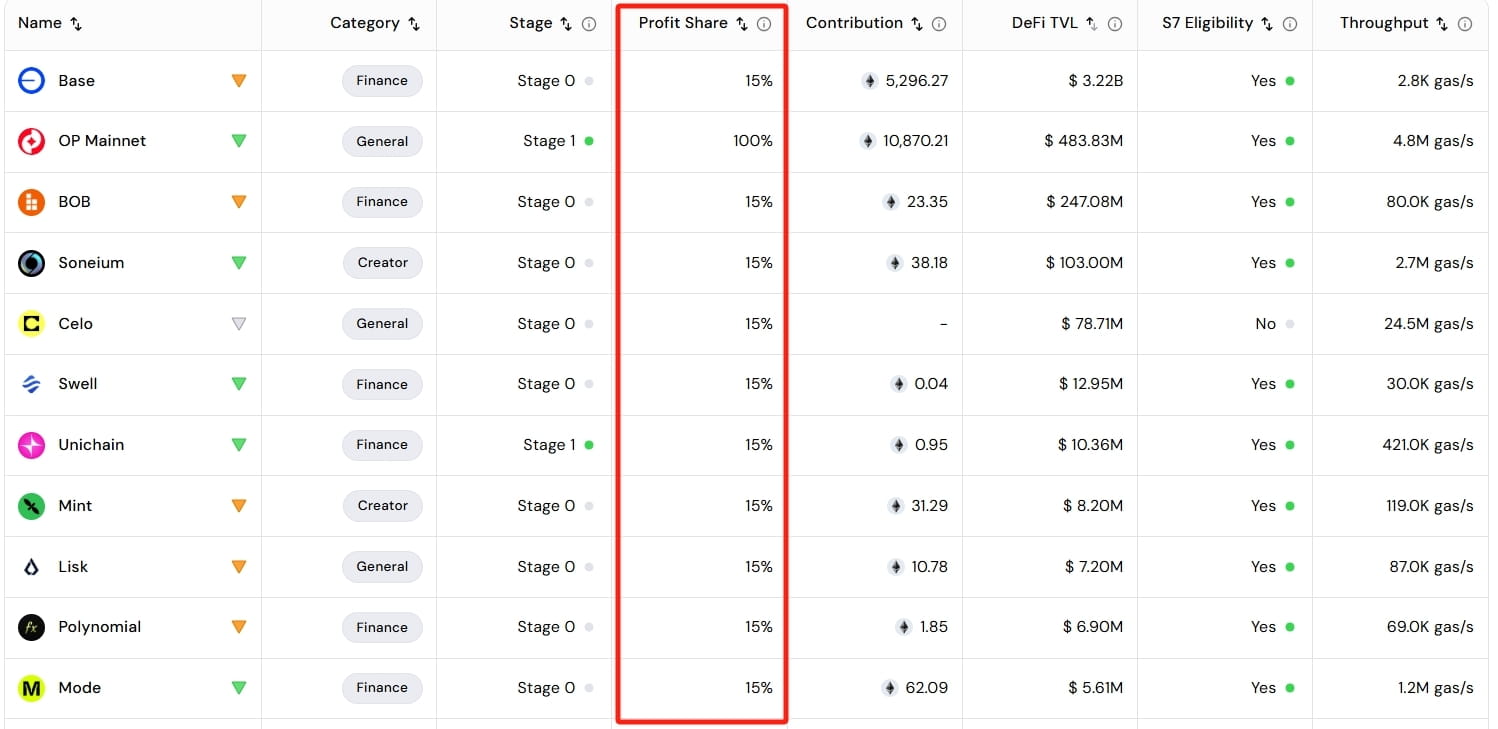
Task: Click the Creator badge for Soneium
Action: [382, 263]
